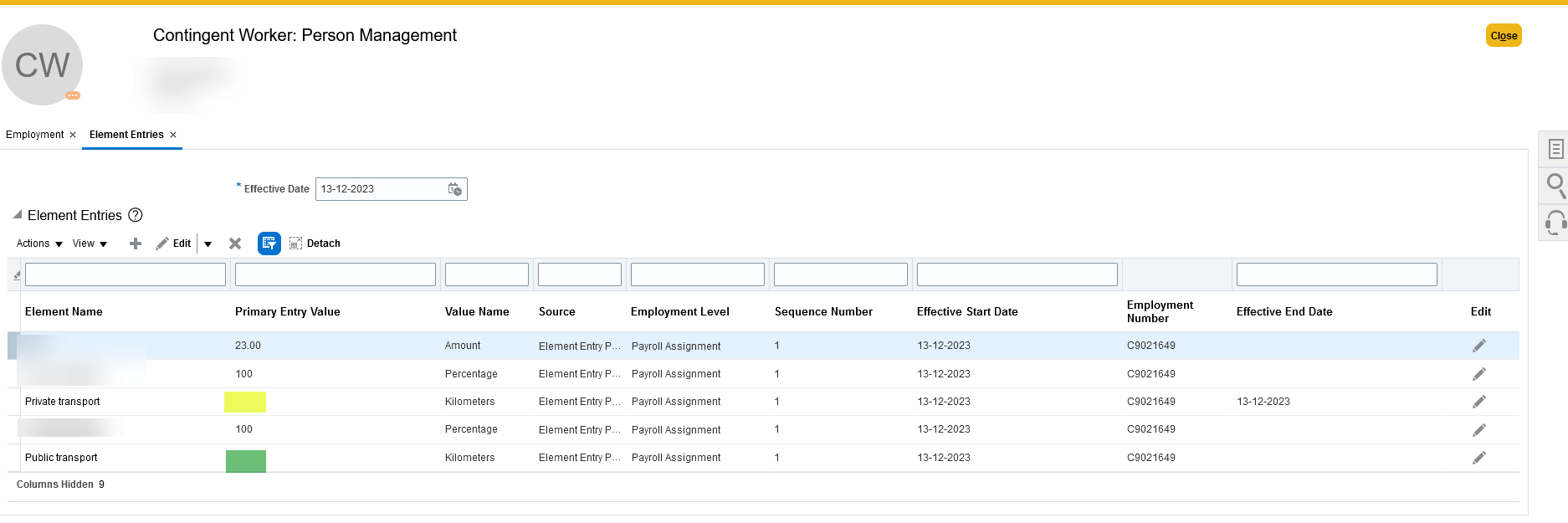This screenshot has height=523, width=1568.
Task: Open the CW avatar actions badge
Action: pos(73,95)
